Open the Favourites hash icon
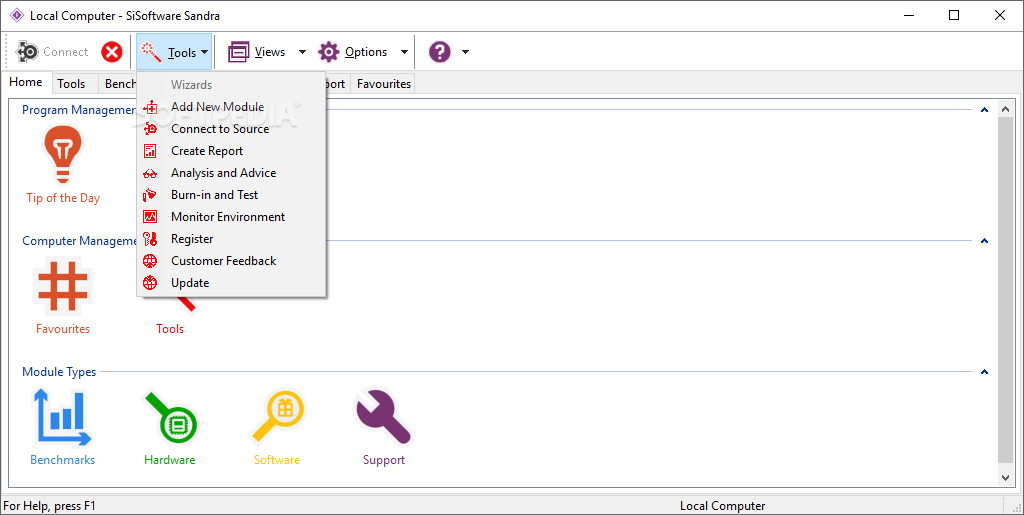Viewport: 1024px width, 515px height. coord(63,286)
